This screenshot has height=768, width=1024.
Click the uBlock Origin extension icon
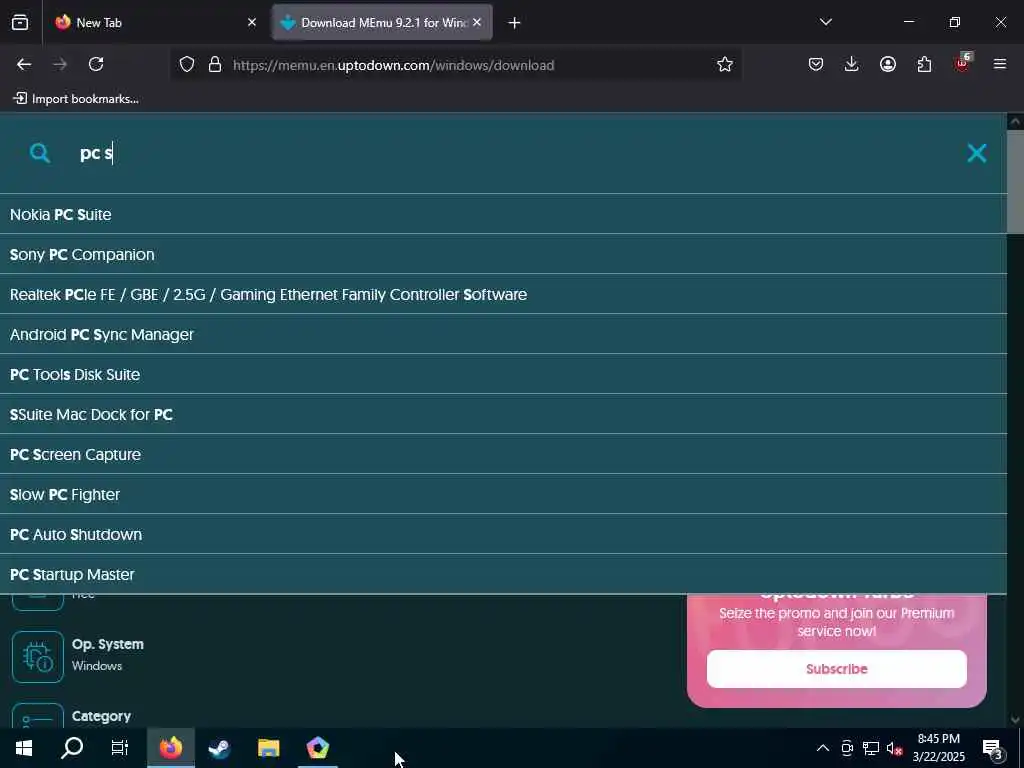[x=962, y=63]
